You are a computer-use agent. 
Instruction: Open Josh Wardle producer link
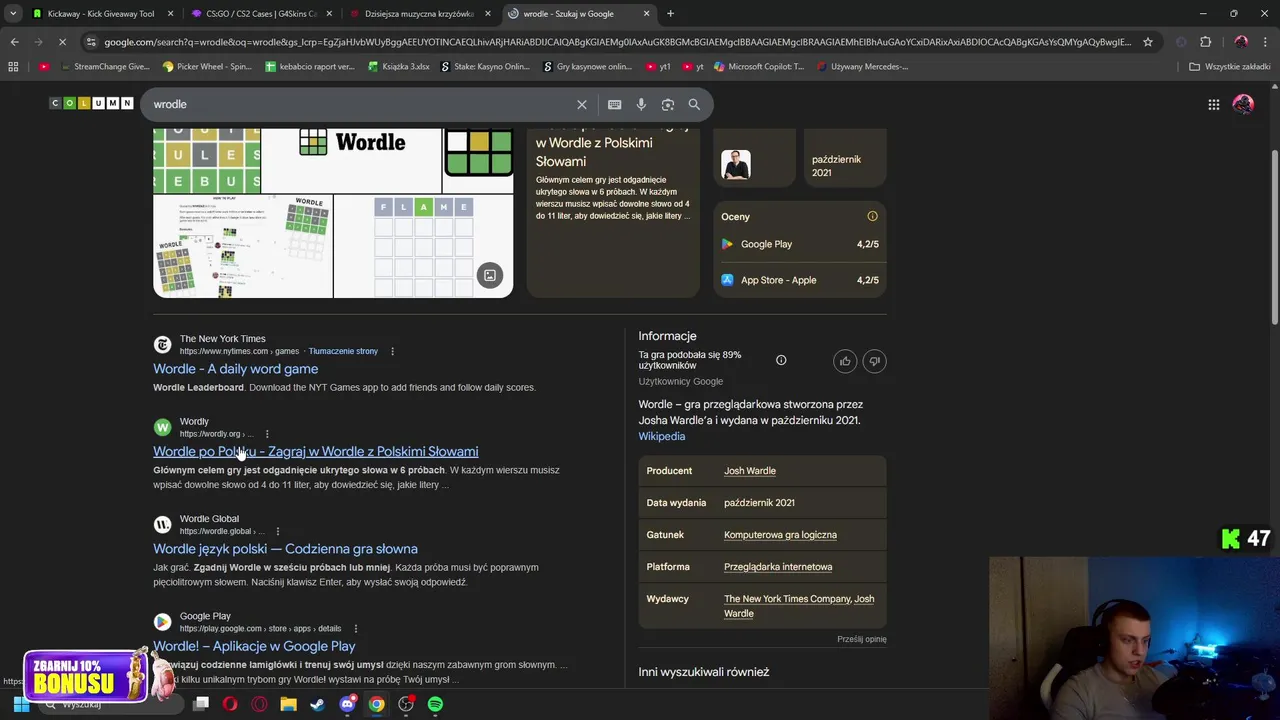[750, 471]
